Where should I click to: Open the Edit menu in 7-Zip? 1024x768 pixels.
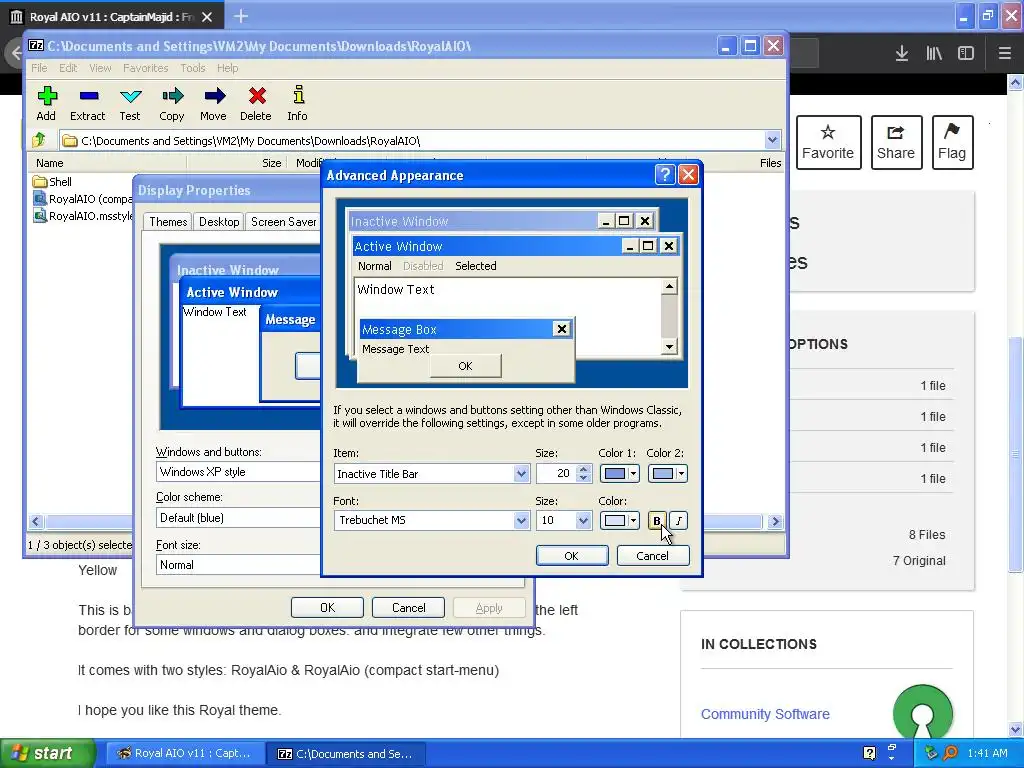[x=68, y=68]
